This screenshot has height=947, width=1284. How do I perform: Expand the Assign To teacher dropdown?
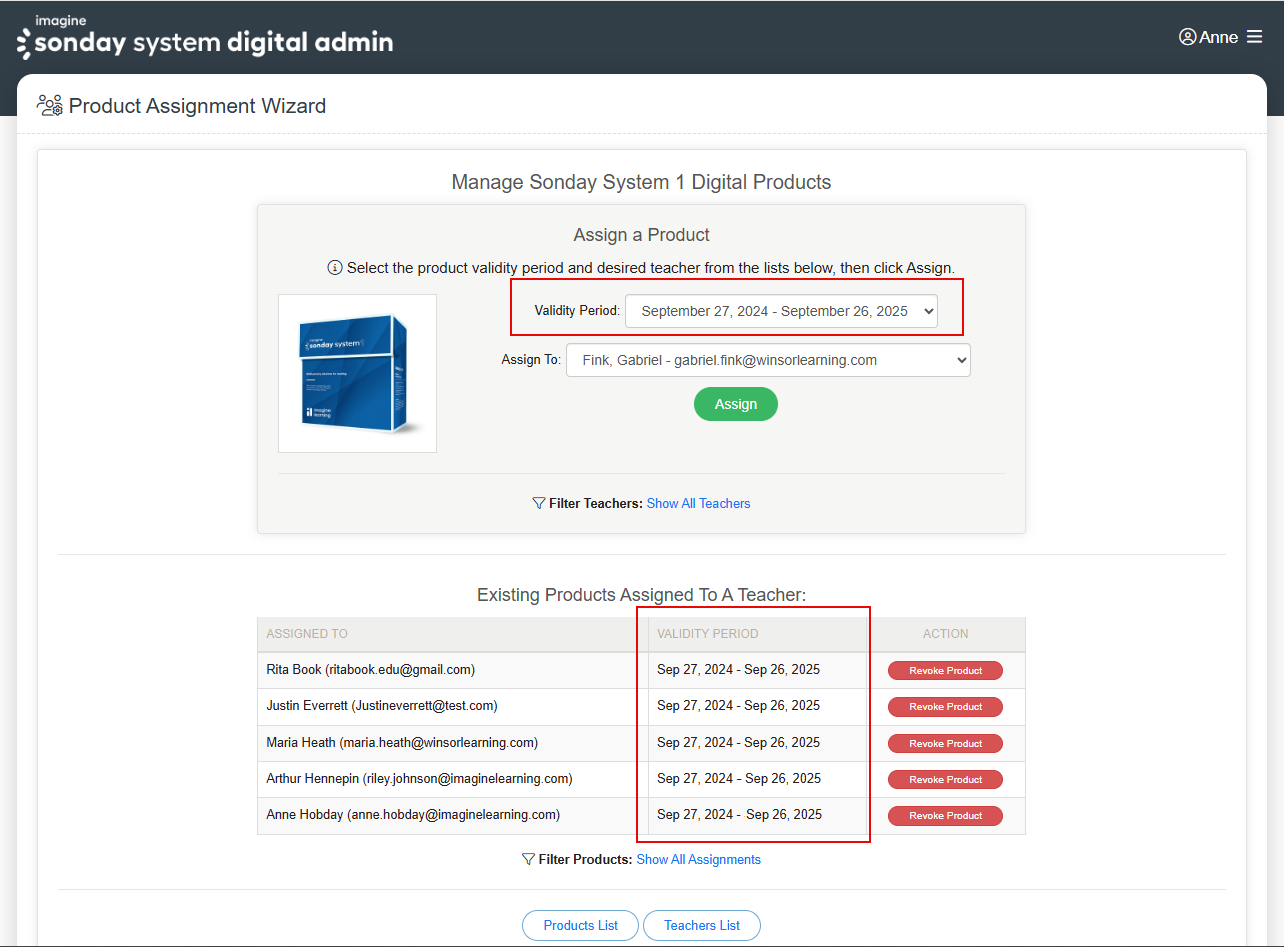click(x=768, y=360)
